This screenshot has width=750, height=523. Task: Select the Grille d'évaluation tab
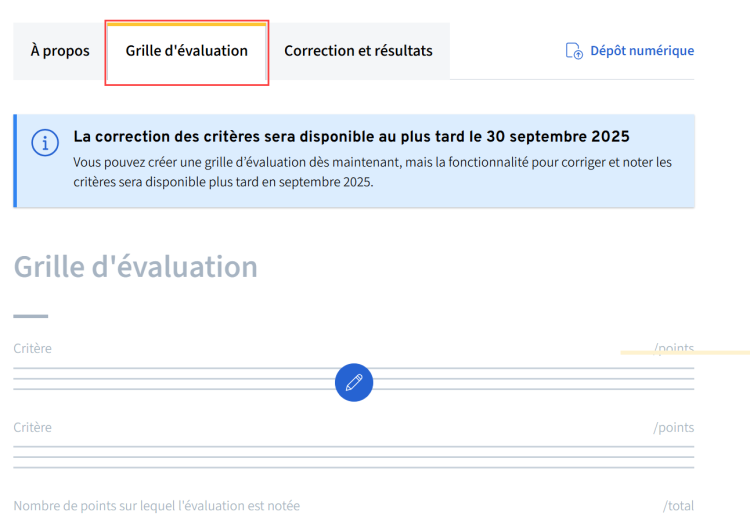tap(187, 51)
